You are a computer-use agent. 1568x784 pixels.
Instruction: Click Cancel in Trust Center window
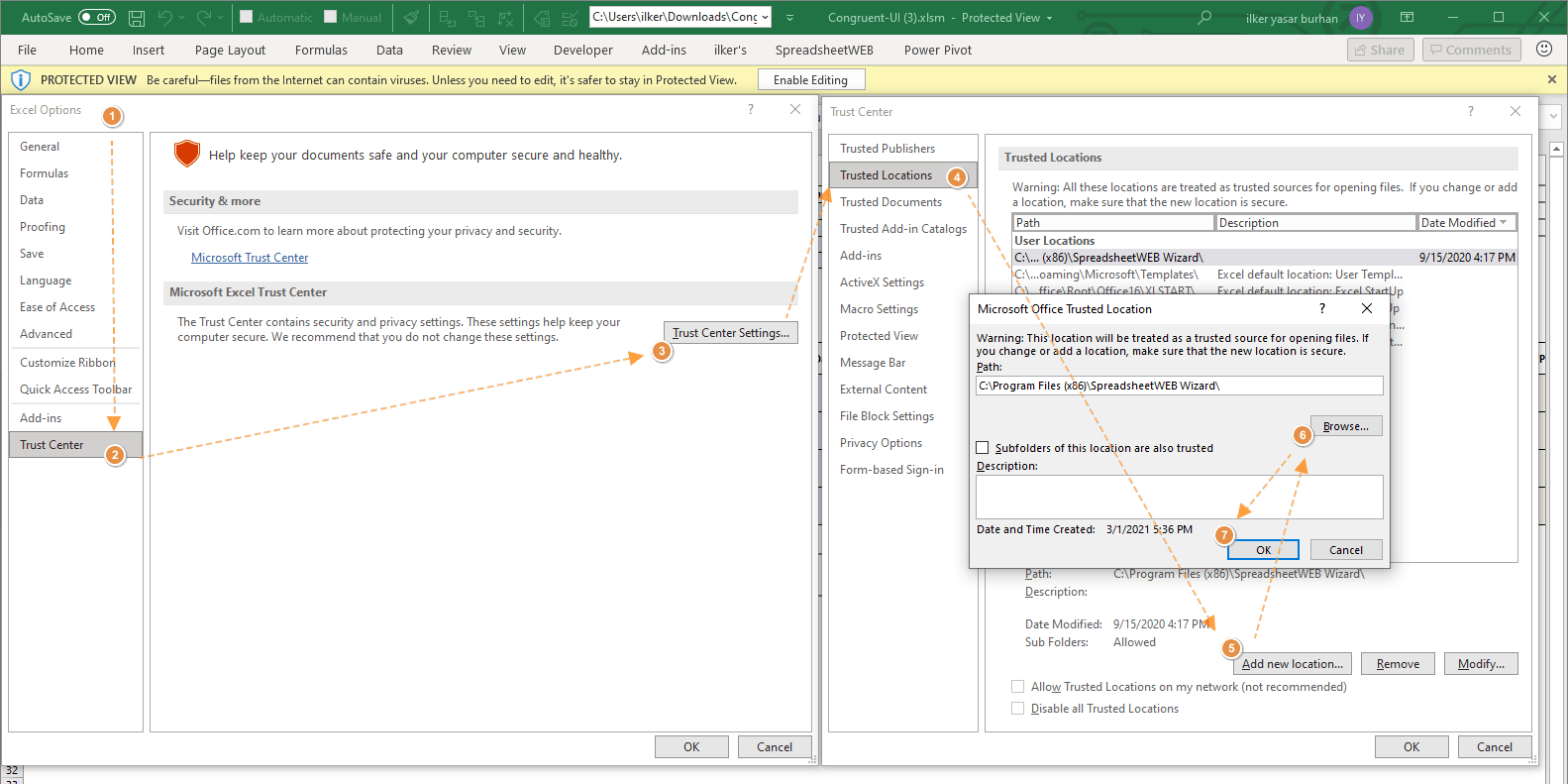pos(1495,747)
